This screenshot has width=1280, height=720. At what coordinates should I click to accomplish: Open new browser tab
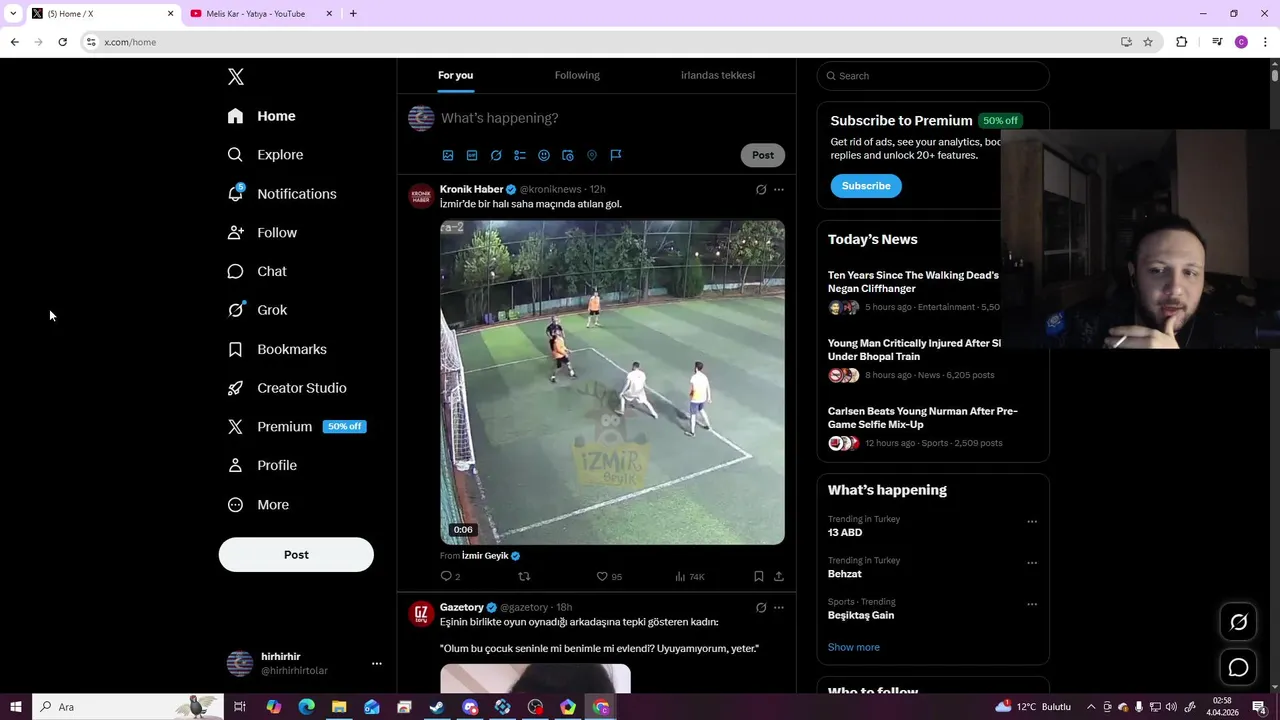(x=353, y=13)
